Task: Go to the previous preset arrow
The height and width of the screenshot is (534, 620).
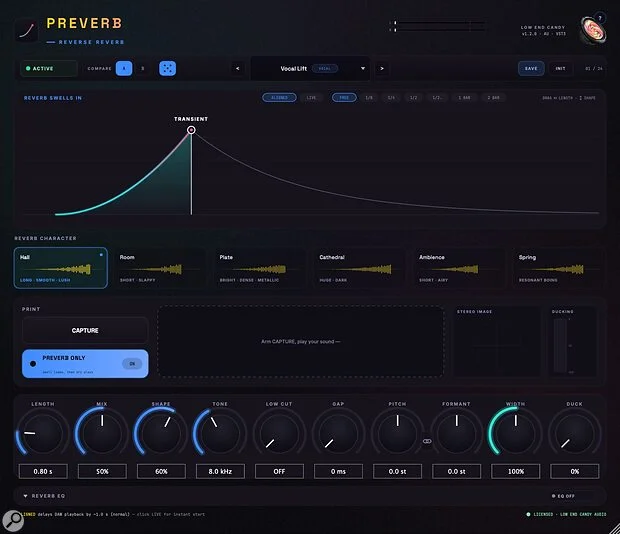Action: pos(237,68)
